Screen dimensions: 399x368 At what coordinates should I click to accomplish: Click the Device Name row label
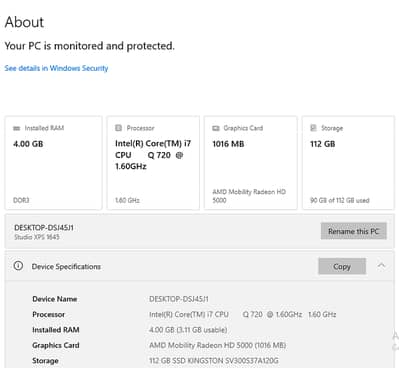tap(55, 299)
